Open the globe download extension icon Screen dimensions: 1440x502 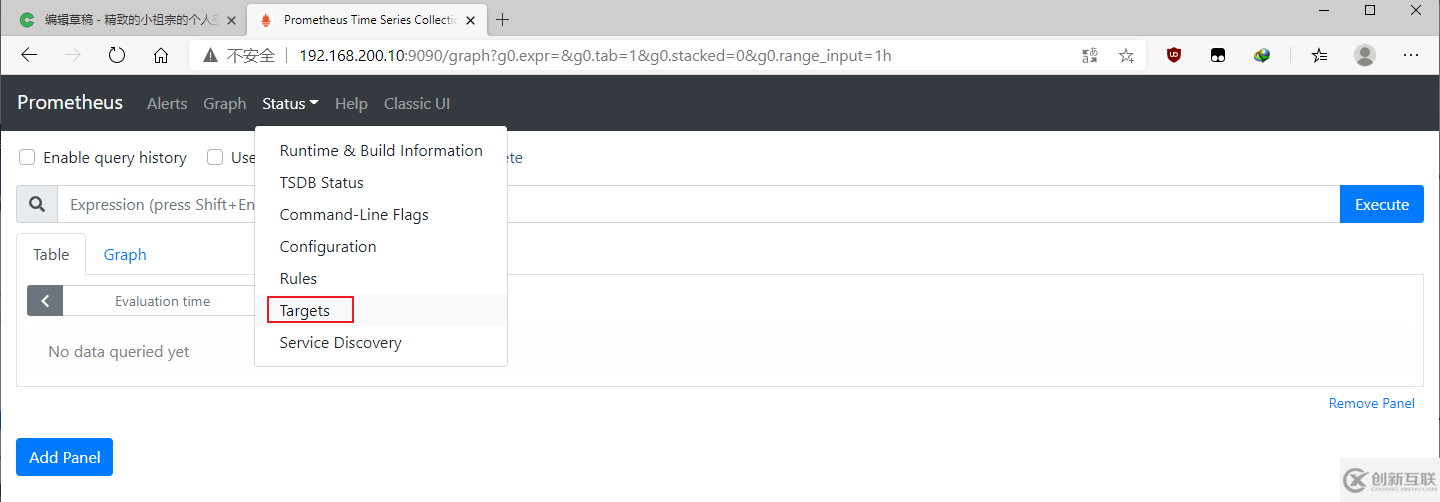pyautogui.click(x=1262, y=56)
